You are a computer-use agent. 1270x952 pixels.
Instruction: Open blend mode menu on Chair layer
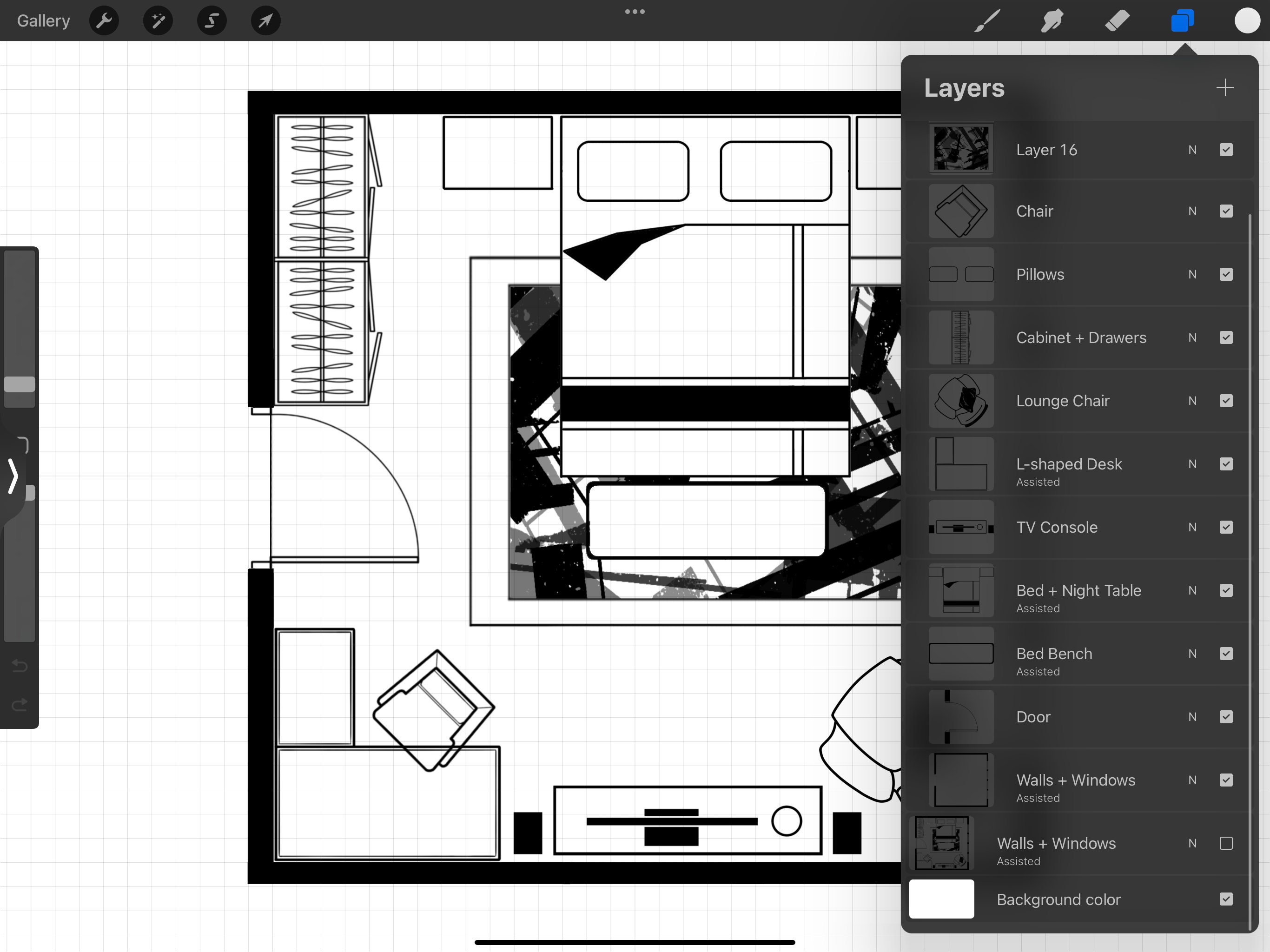coord(1192,212)
